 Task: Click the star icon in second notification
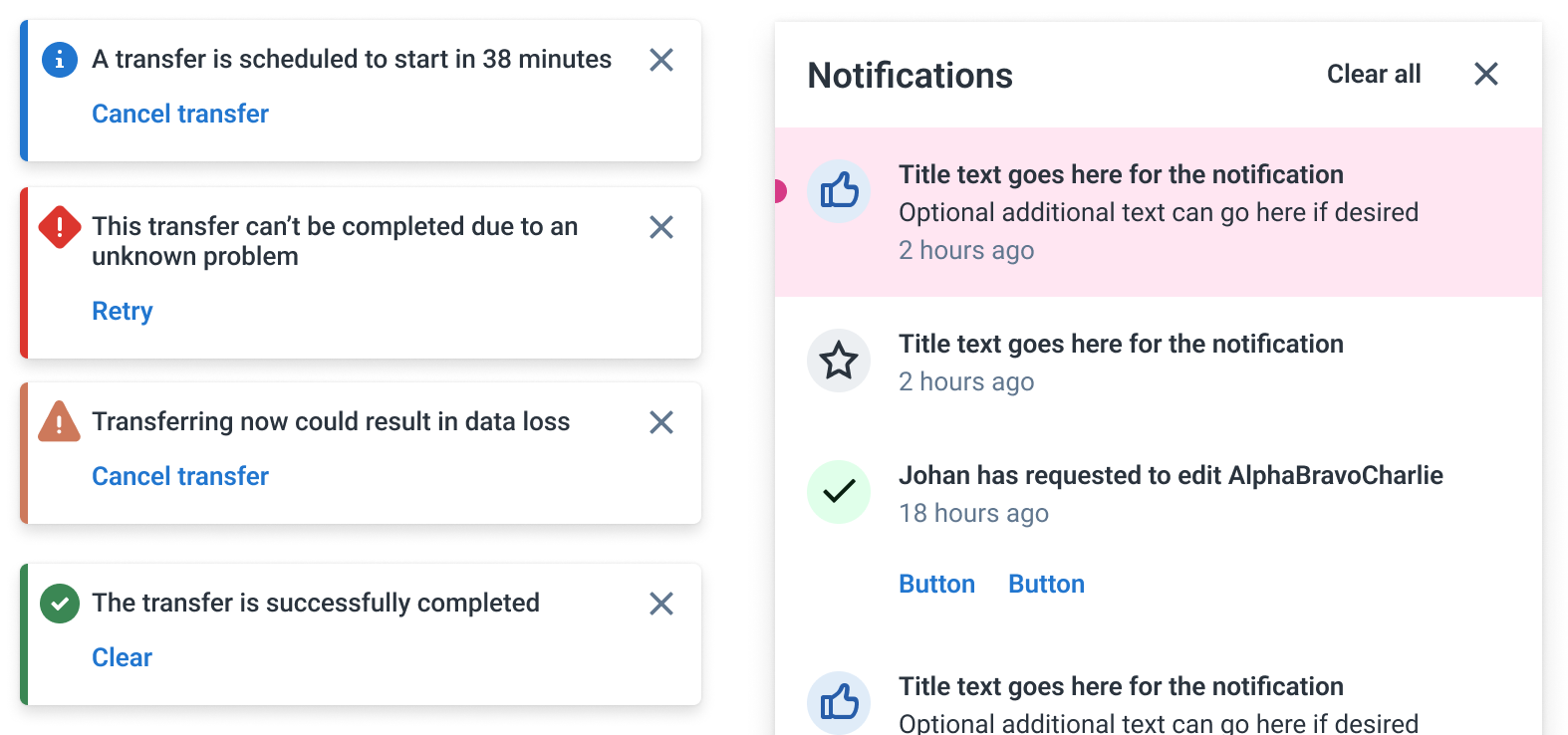tap(839, 361)
